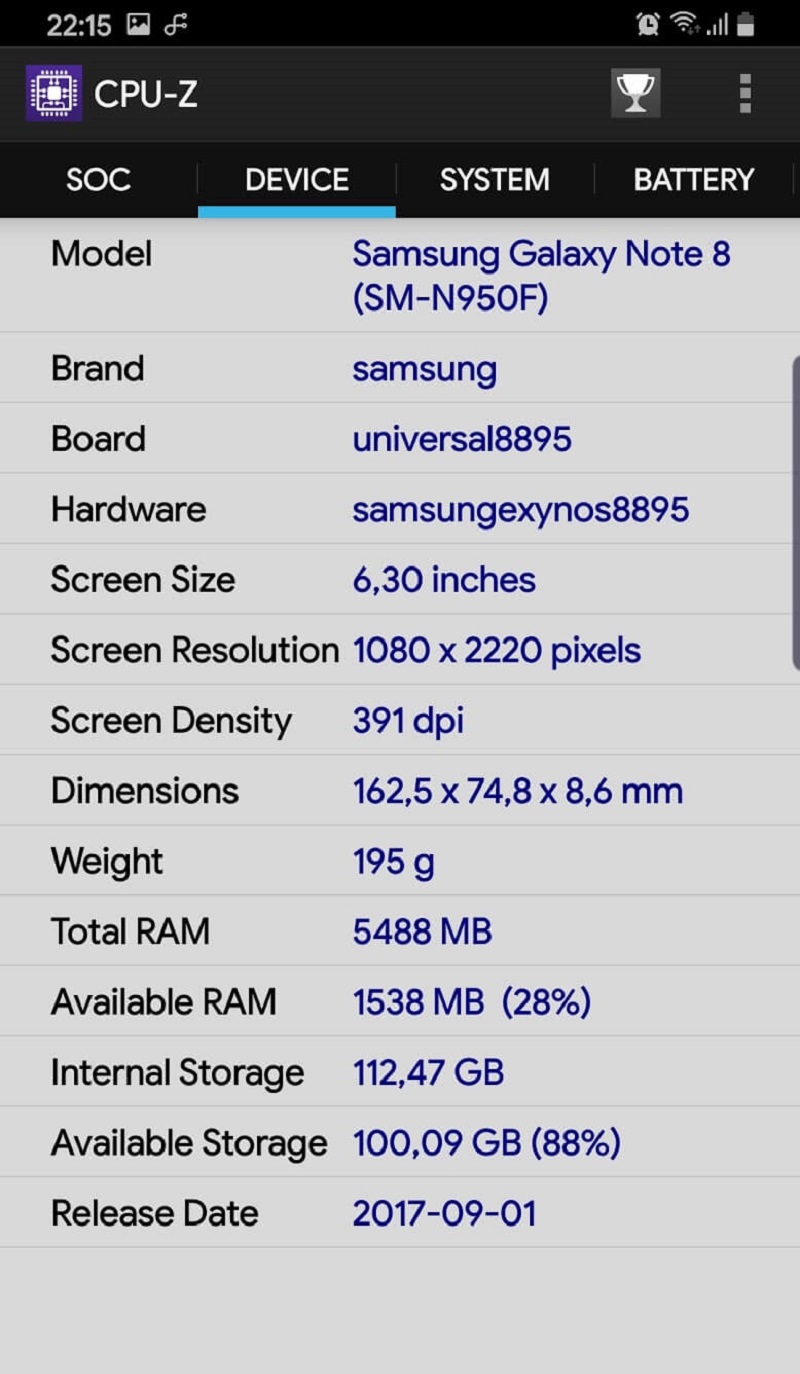Tap the battery indicator in status bar

tap(745, 24)
